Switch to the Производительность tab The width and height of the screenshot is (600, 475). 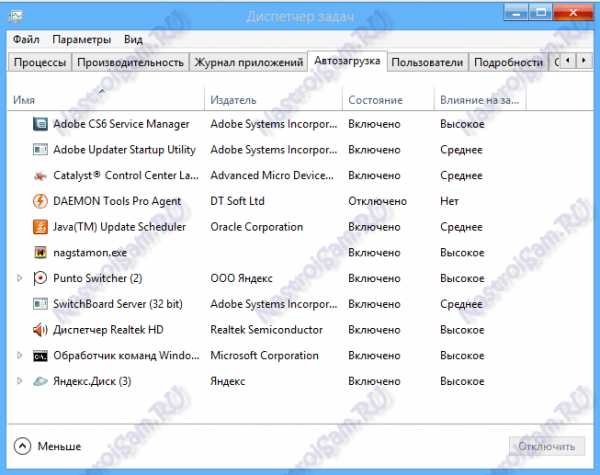click(130, 62)
